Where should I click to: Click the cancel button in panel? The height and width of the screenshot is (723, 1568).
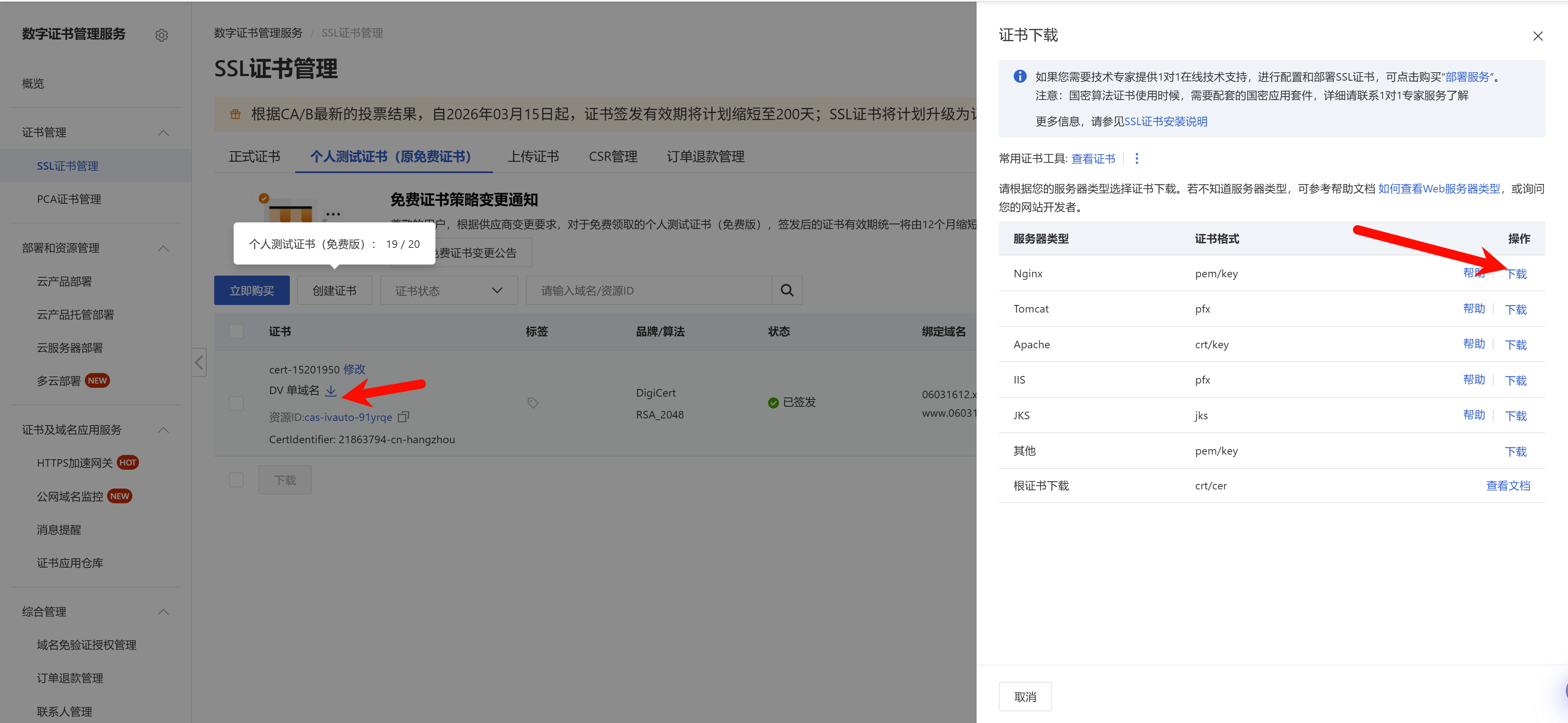point(1025,697)
